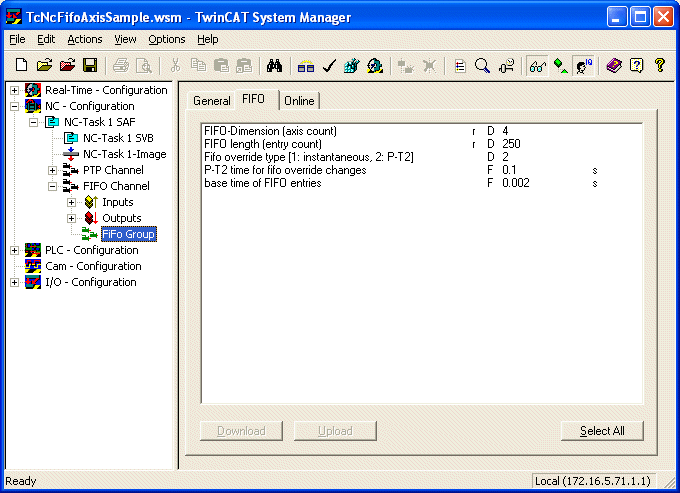The width and height of the screenshot is (680, 493).
Task: Expand the Real-Time - Configuration node
Action: tap(14, 90)
